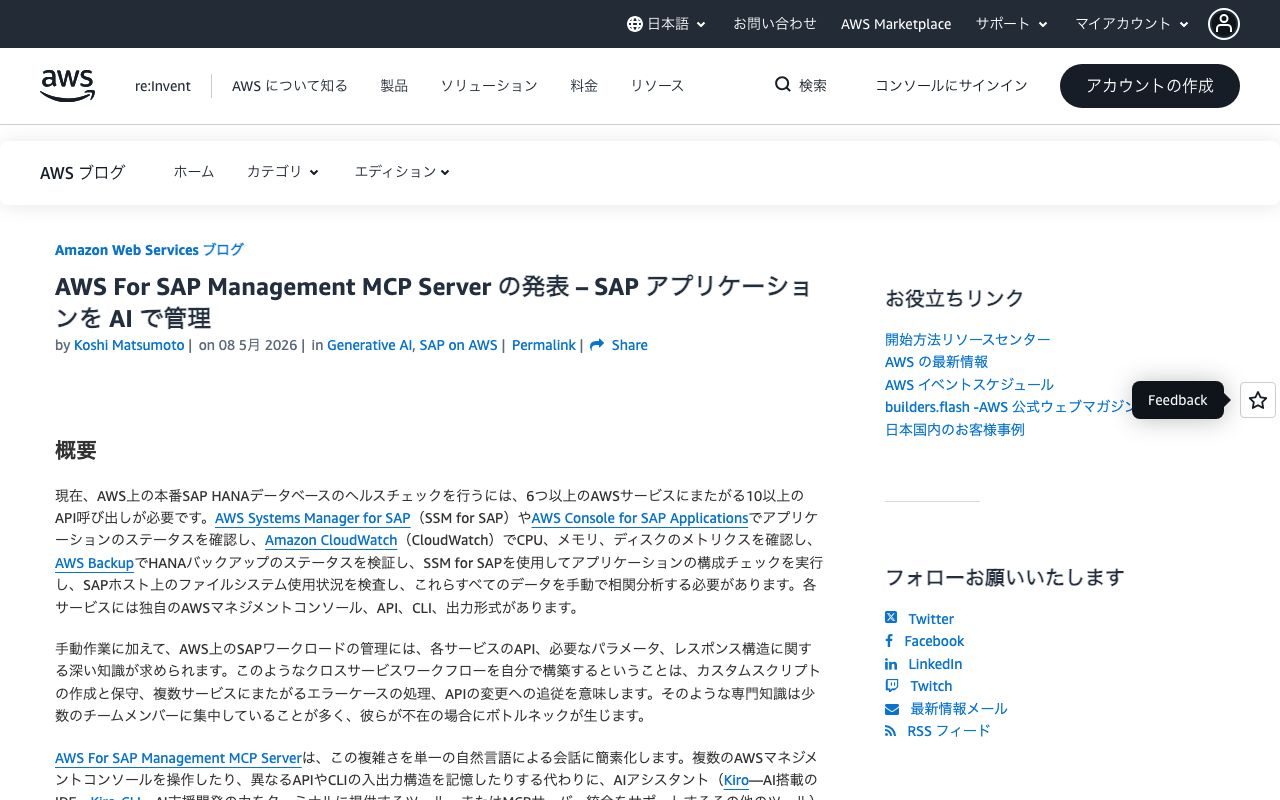Open the user profile icon
Viewport: 1280px width, 800px height.
(1223, 24)
